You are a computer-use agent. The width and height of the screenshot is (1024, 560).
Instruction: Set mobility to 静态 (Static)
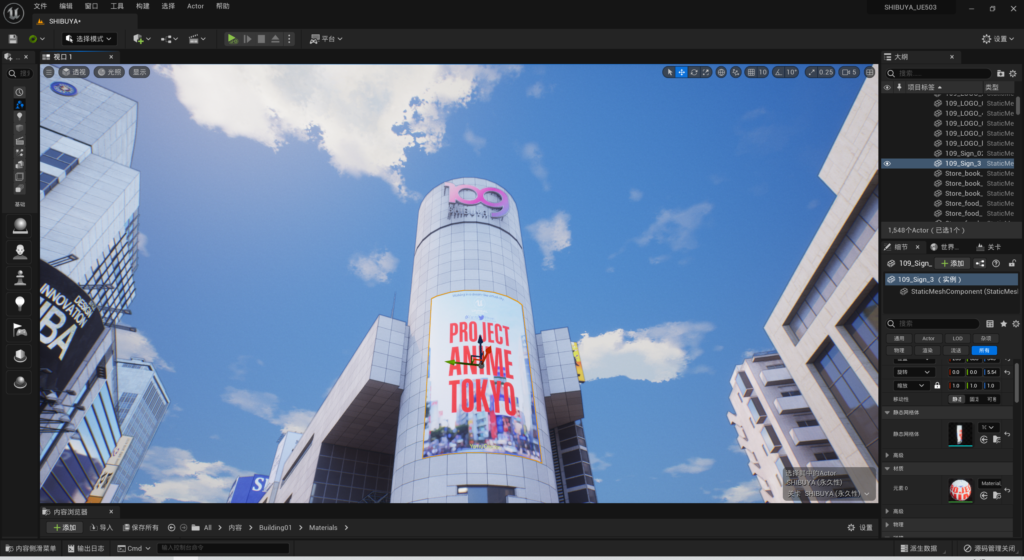[x=957, y=399]
